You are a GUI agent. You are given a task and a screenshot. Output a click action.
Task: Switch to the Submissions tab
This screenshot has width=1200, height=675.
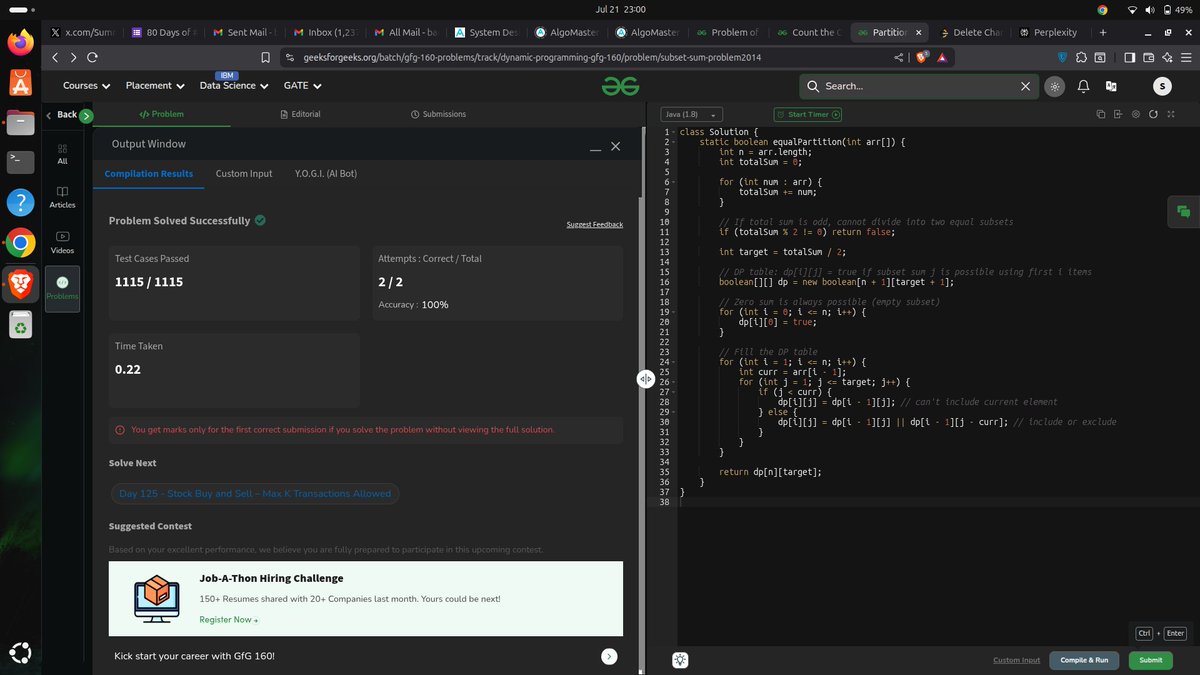pyautogui.click(x=438, y=114)
